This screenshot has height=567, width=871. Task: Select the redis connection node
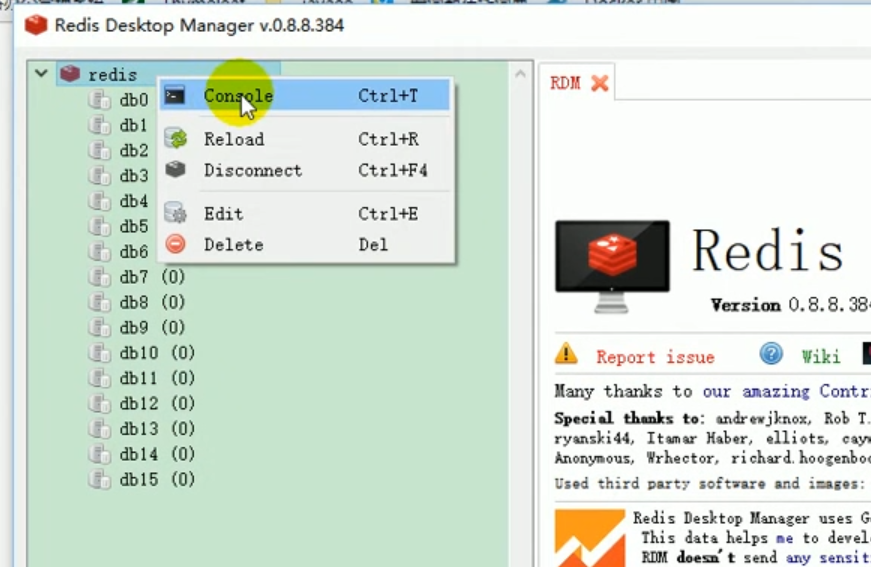click(x=113, y=74)
